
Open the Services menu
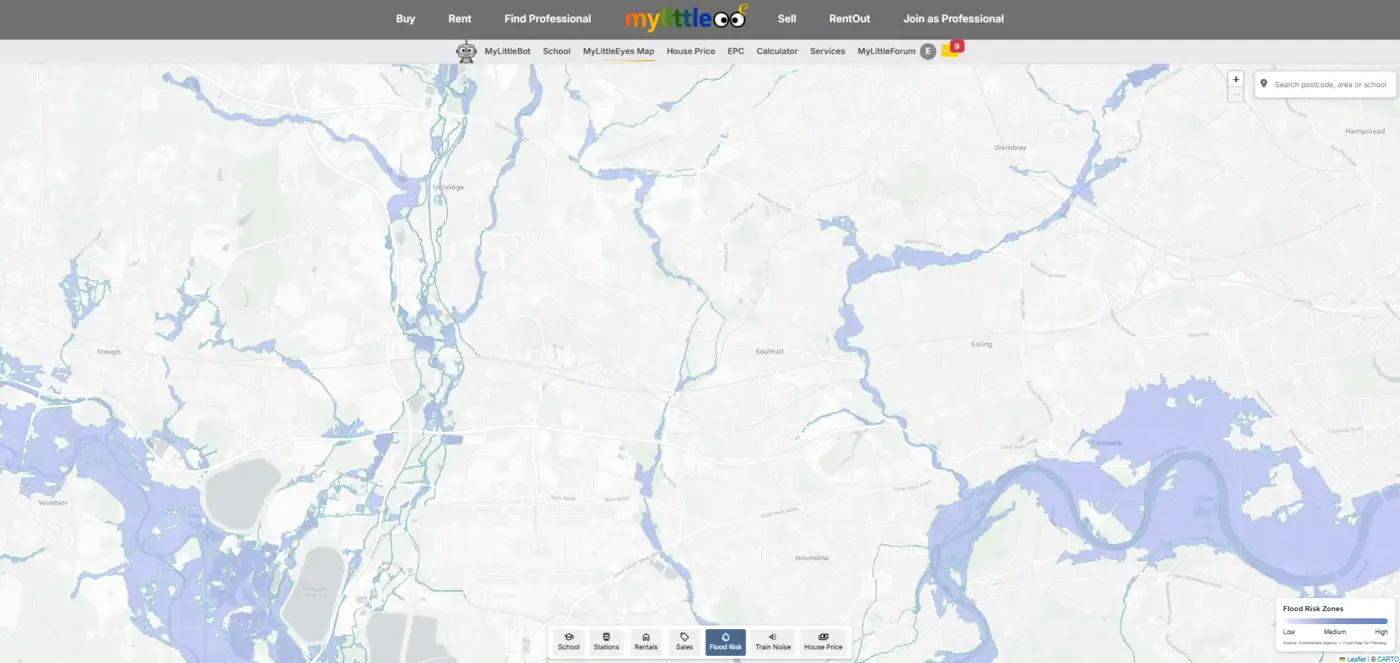827,51
